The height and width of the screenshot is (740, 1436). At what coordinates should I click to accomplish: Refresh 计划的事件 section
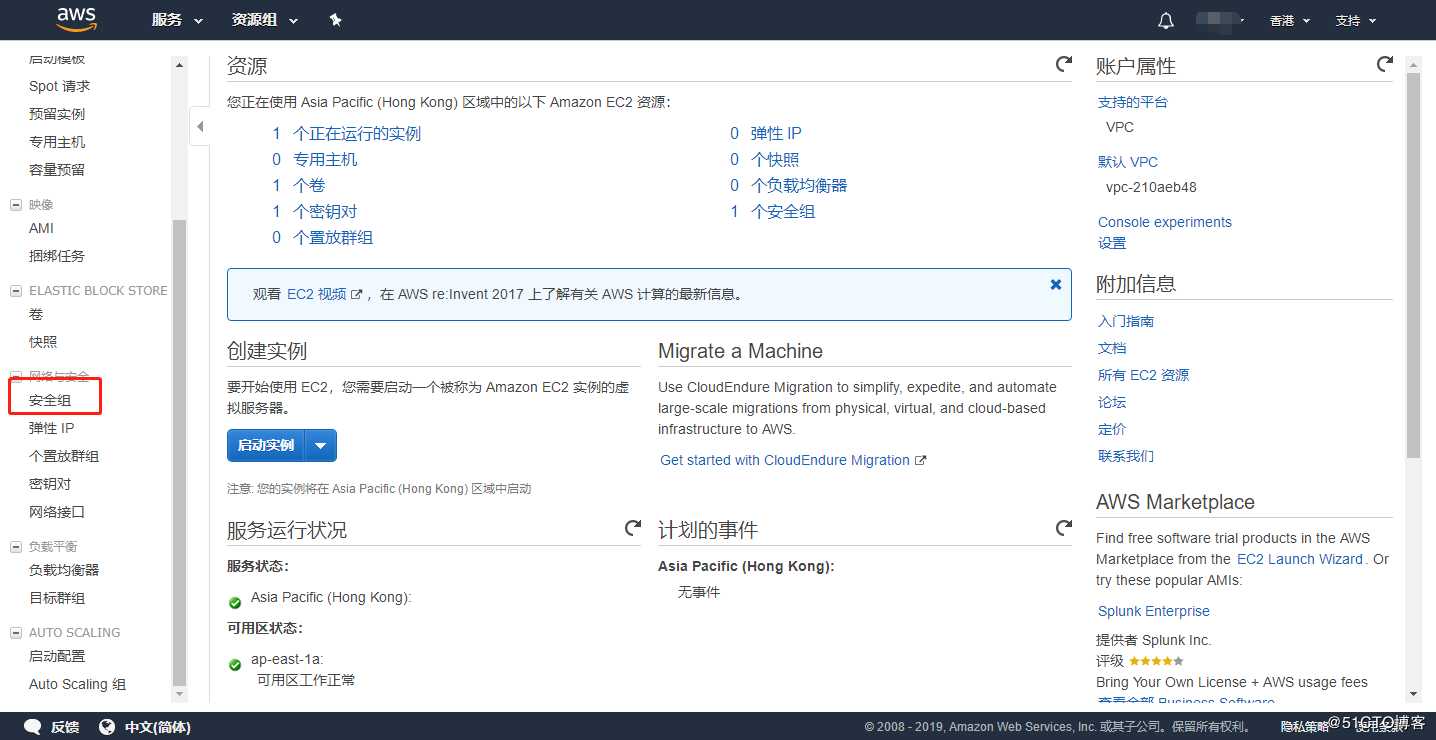point(1064,527)
